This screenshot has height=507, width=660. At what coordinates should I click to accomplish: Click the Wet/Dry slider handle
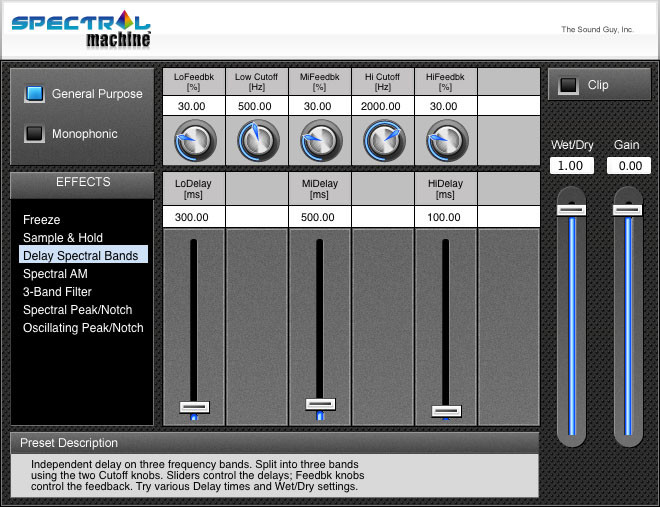pos(572,210)
